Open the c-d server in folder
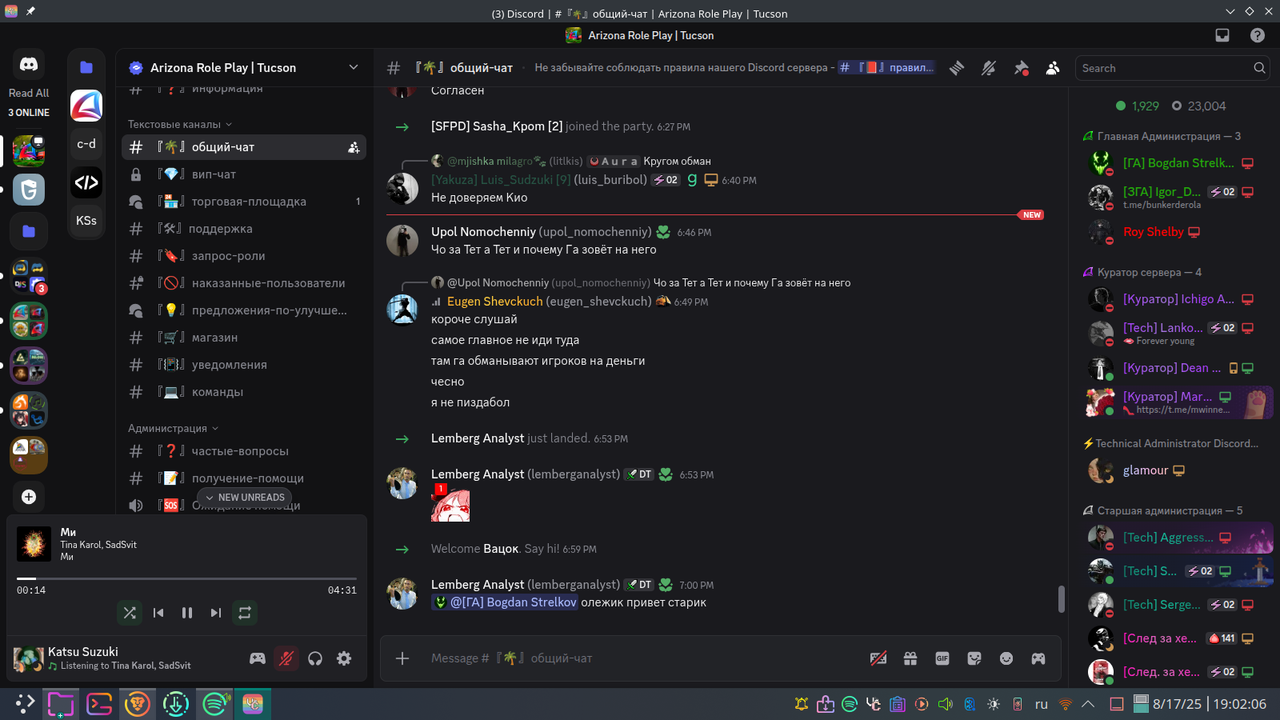 tap(86, 144)
